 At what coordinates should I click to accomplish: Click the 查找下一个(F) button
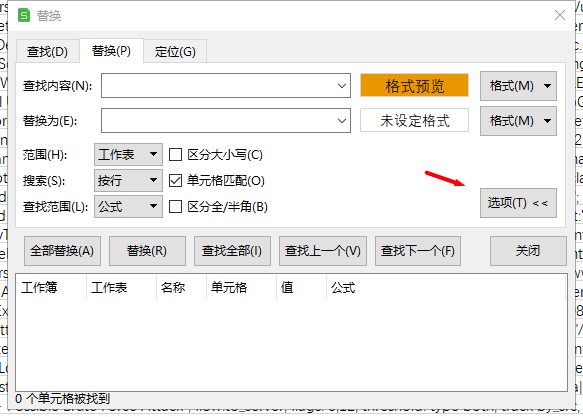418,251
